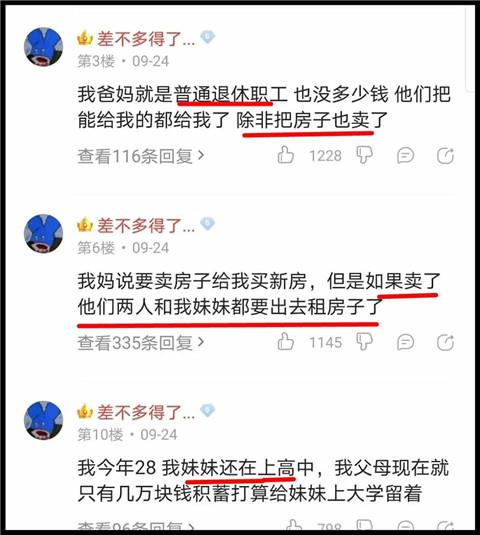
Task: Expand 查看335条回复 replies
Action: click(141, 343)
